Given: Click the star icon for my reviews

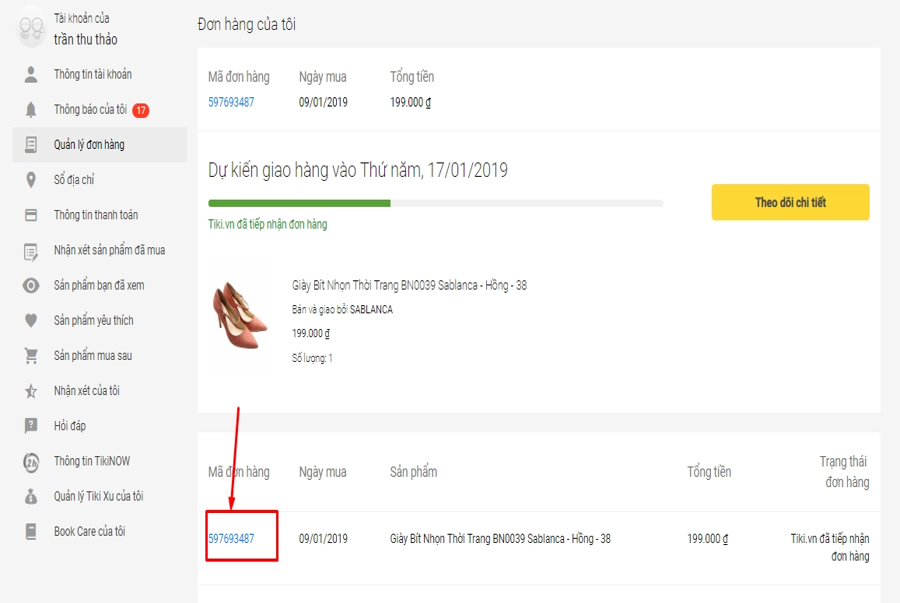Looking at the screenshot, I should [x=31, y=391].
